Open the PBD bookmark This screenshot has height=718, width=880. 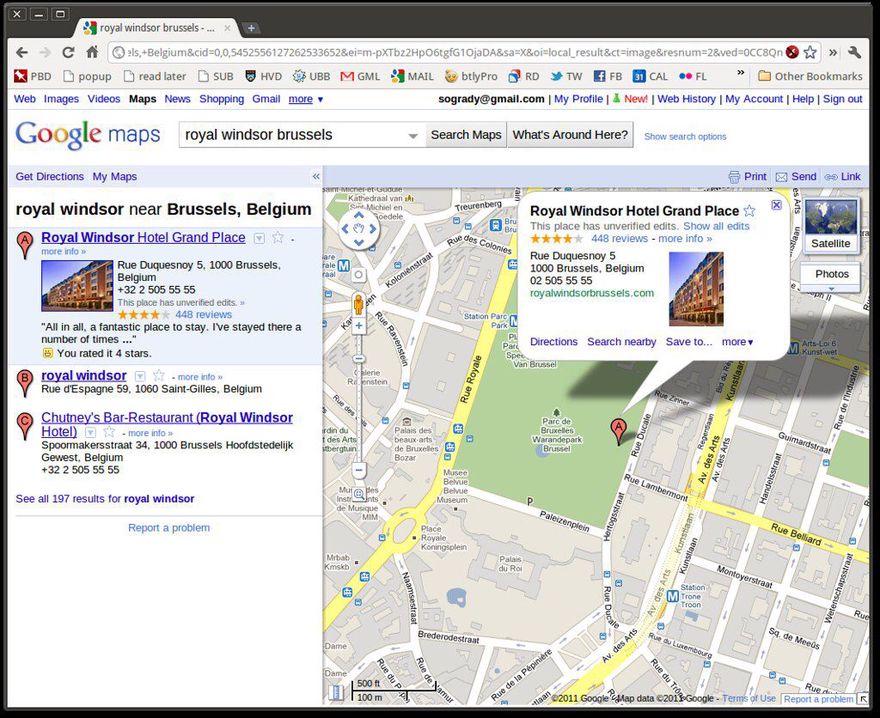pos(33,76)
